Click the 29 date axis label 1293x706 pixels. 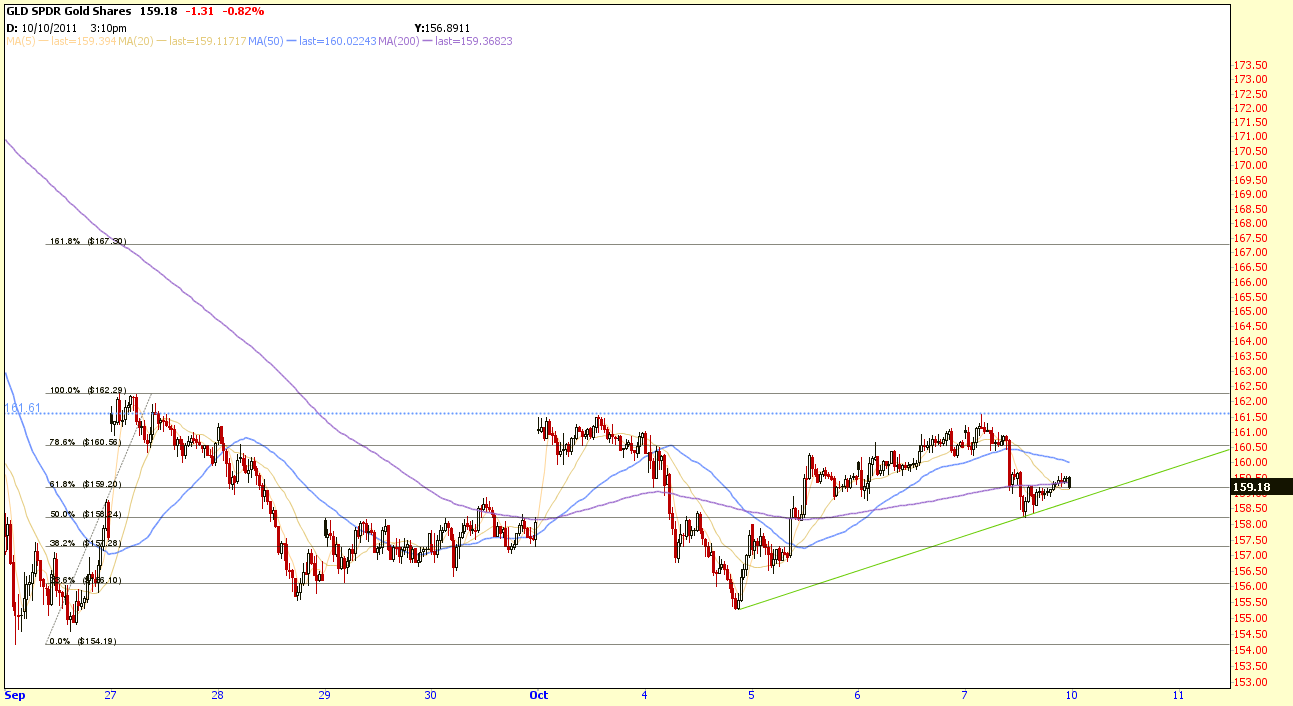tap(324, 695)
